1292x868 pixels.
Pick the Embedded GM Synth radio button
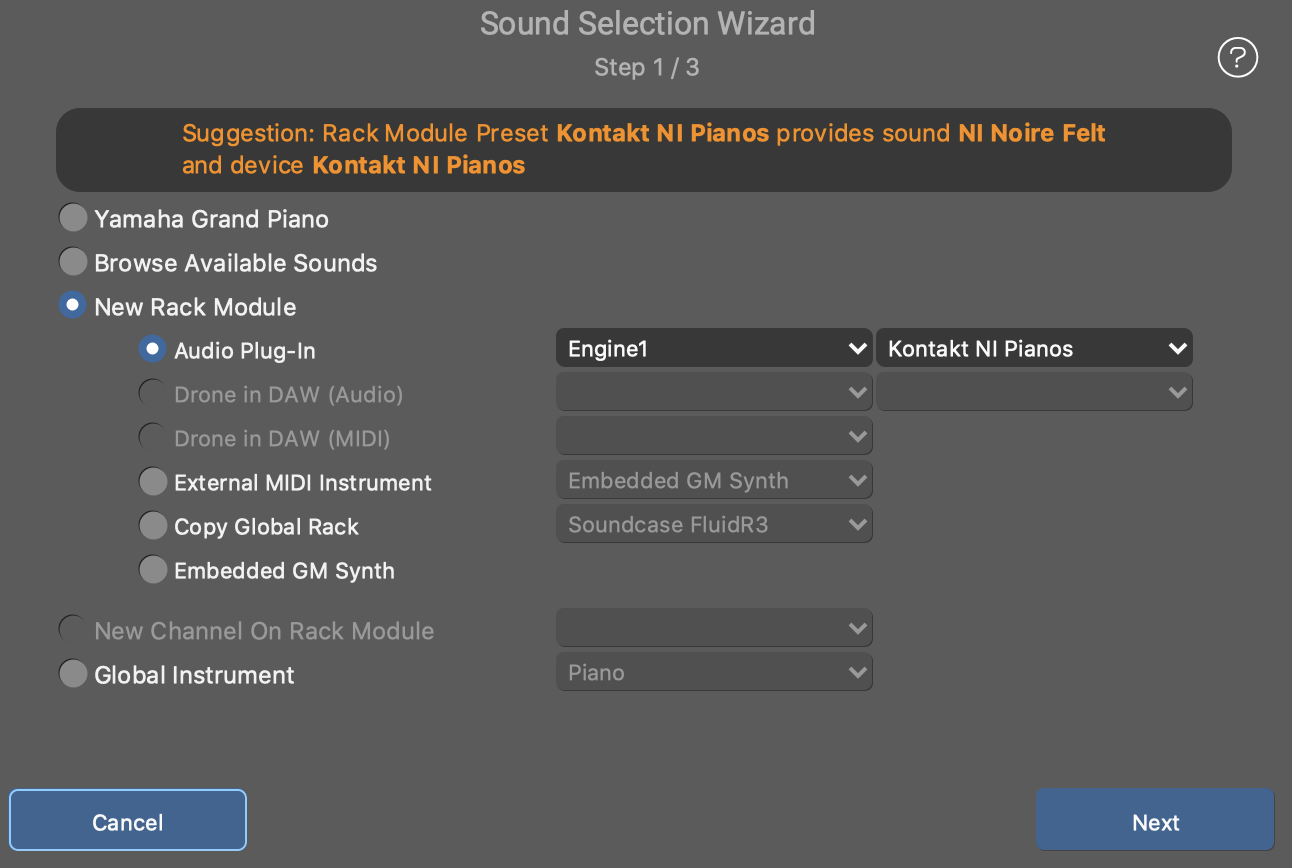tap(153, 570)
